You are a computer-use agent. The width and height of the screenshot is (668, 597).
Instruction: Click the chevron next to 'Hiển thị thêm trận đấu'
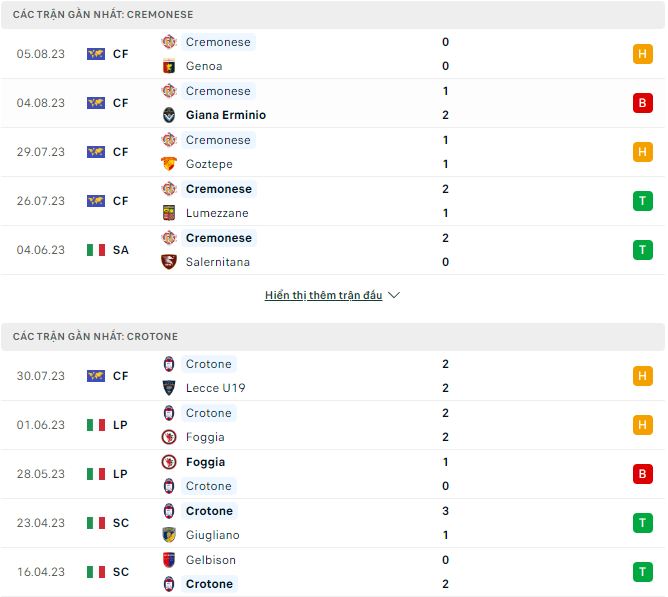click(x=394, y=296)
